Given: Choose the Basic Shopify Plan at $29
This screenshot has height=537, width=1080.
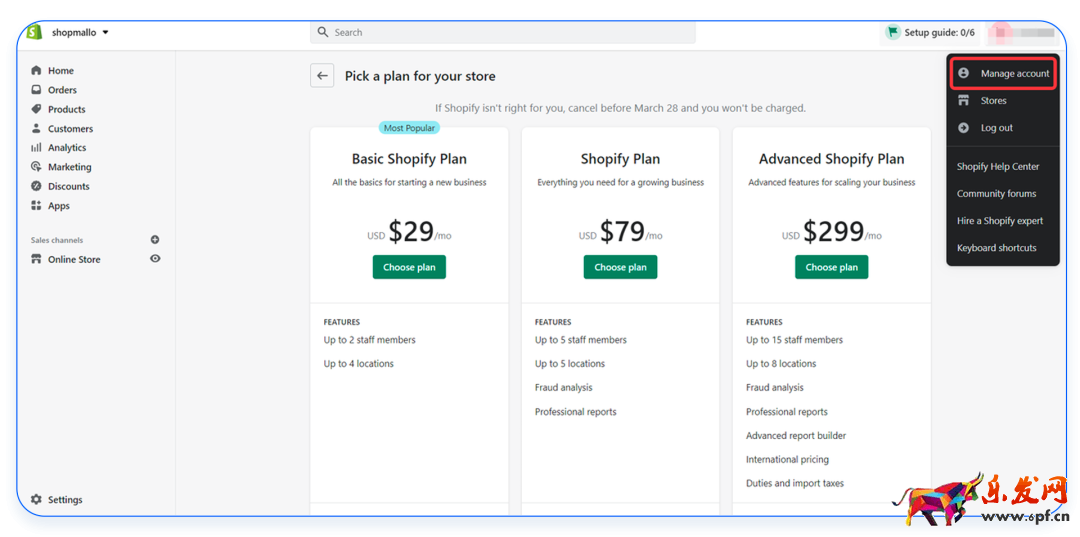Looking at the screenshot, I should click(x=409, y=267).
